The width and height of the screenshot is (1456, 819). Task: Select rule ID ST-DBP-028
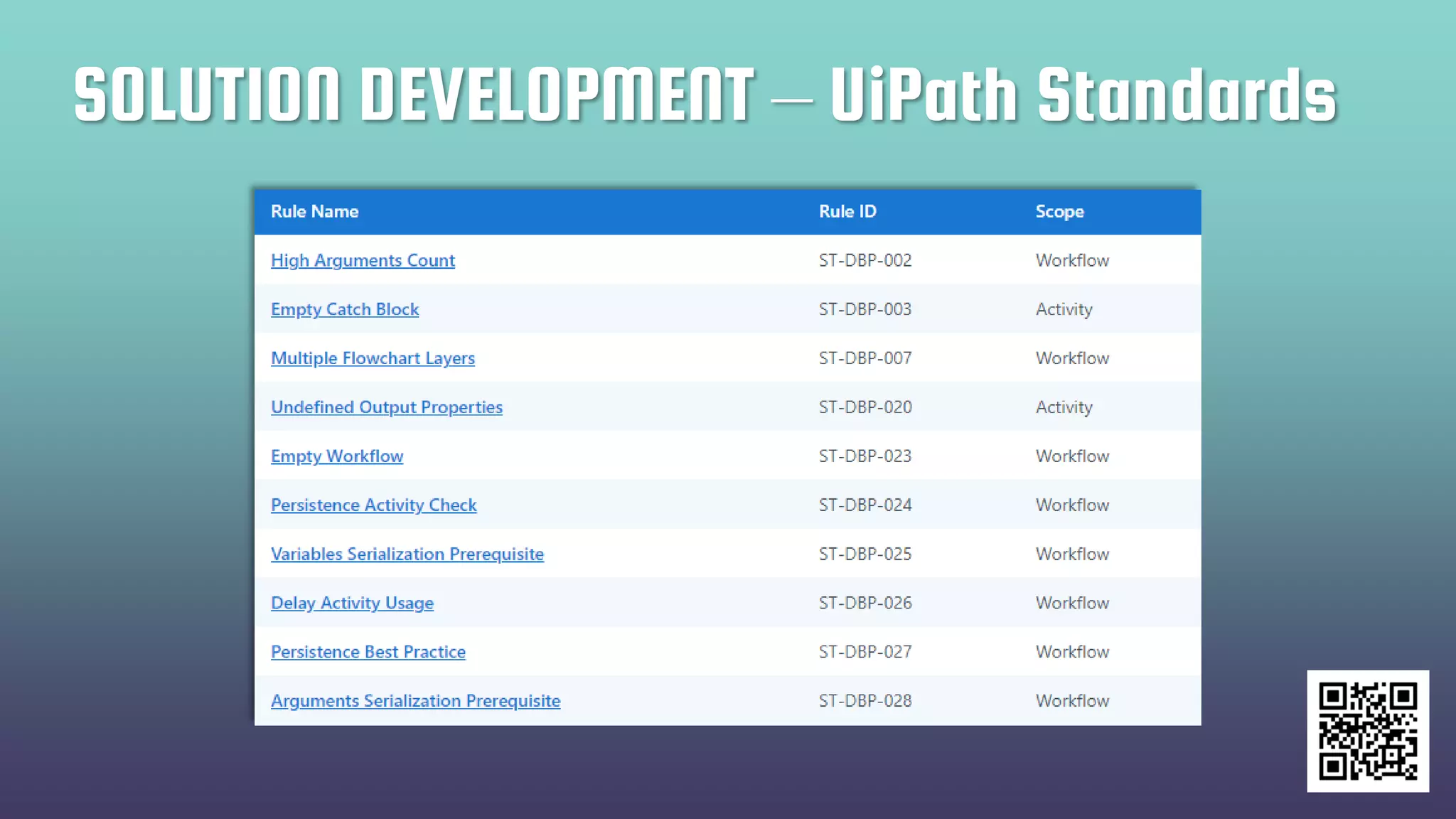coord(865,701)
